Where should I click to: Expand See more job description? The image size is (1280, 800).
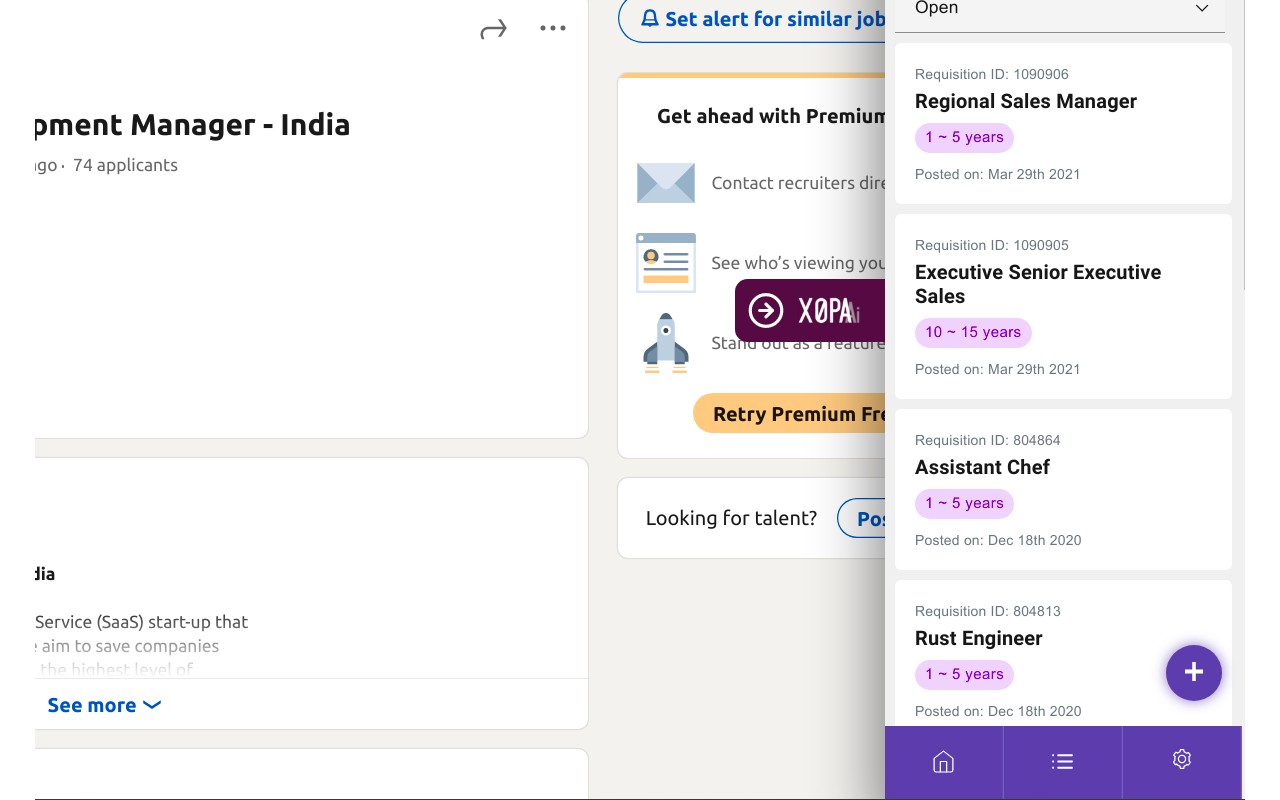104,705
